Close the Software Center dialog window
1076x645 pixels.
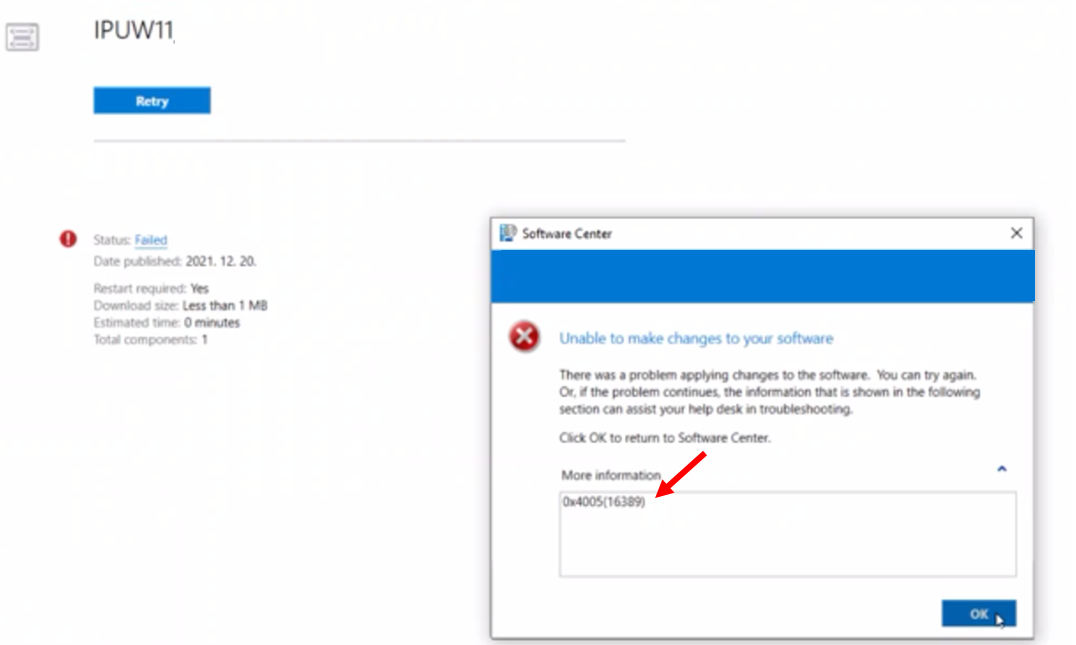tap(1016, 233)
